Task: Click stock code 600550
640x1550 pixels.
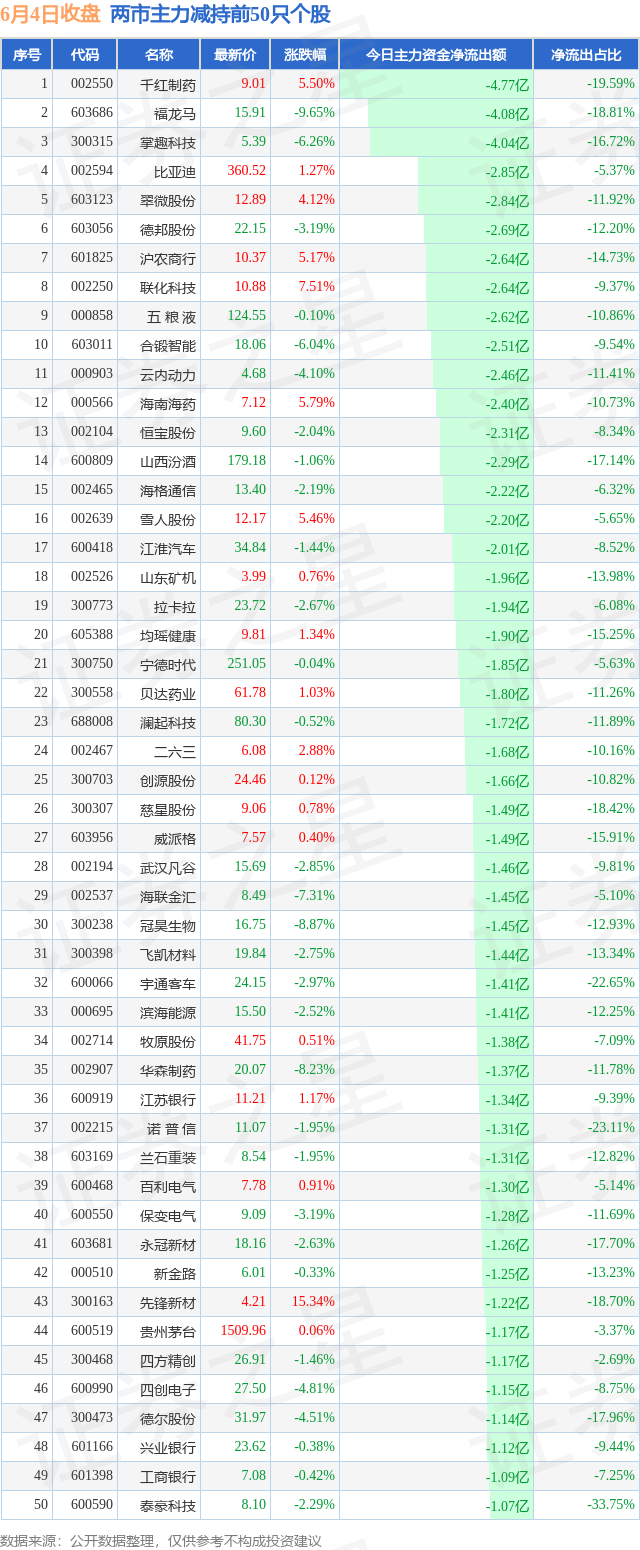Action: click(92, 1215)
